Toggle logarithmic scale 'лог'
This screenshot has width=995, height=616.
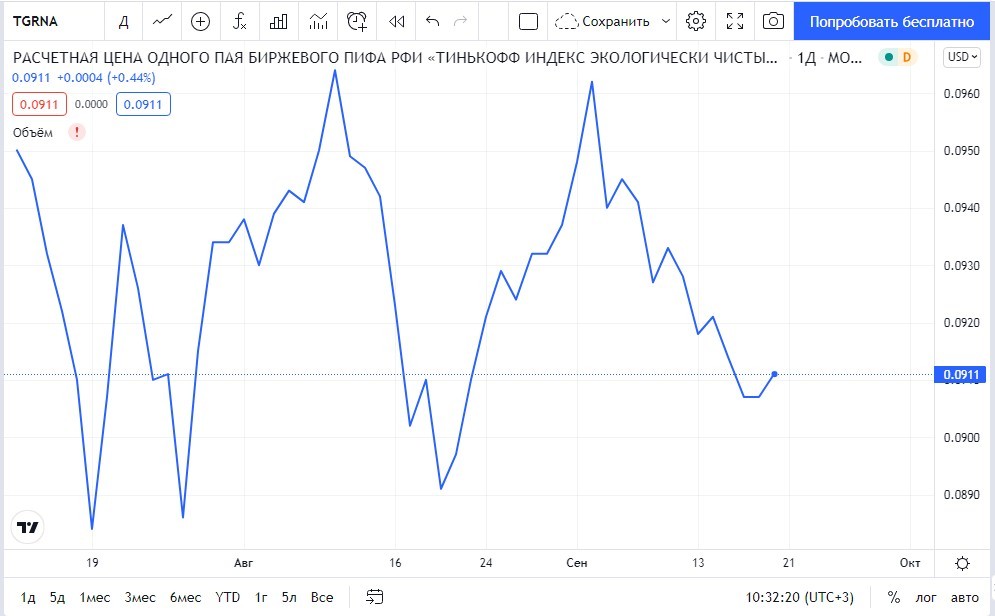point(929,598)
